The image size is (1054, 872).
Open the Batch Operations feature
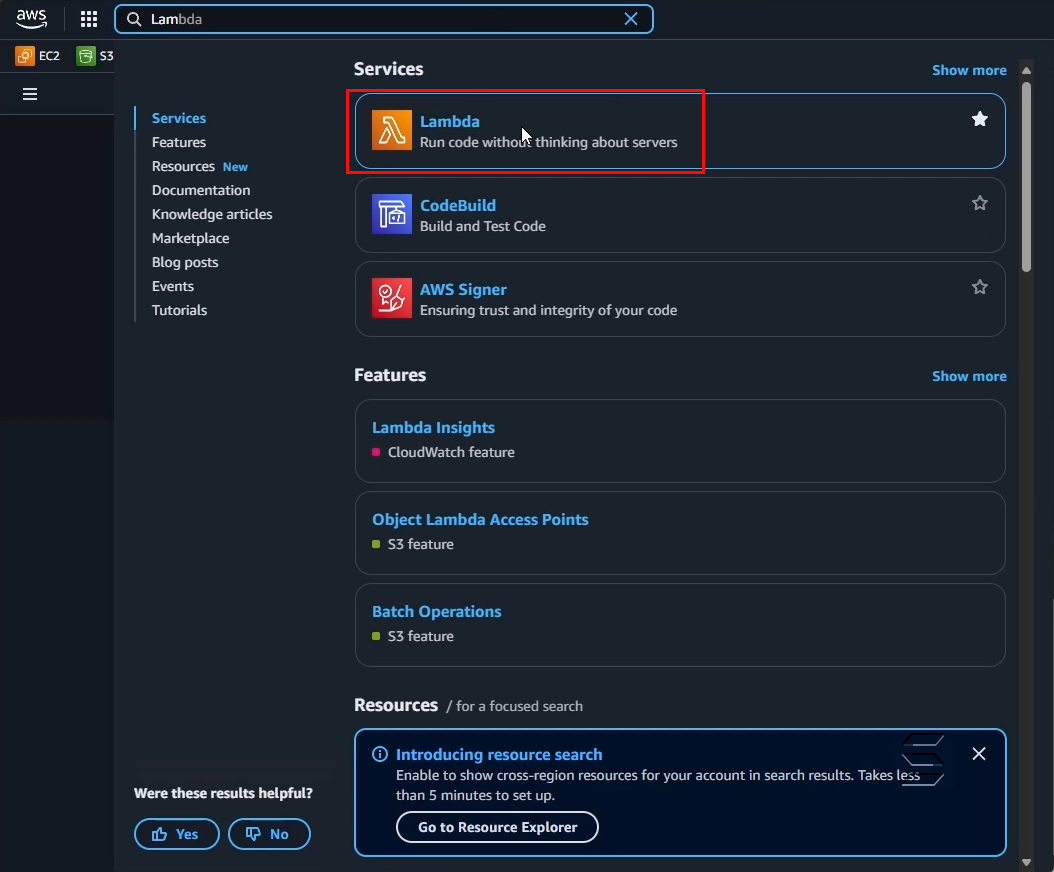tap(437, 612)
